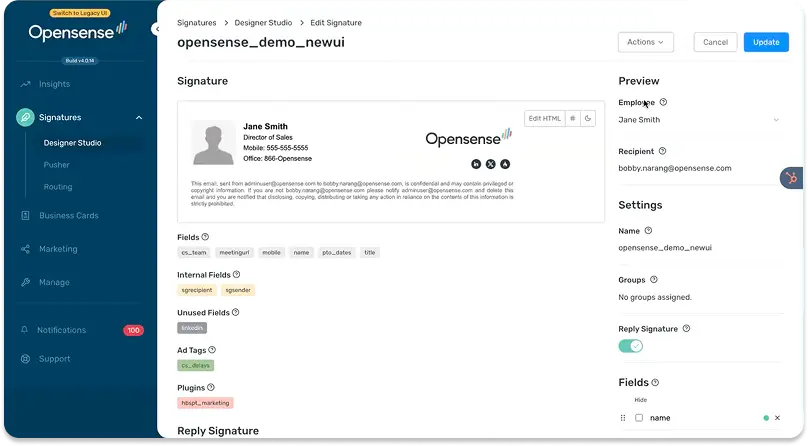The height and width of the screenshot is (446, 808).
Task: Click the drag handle for name field
Action: tap(622, 418)
